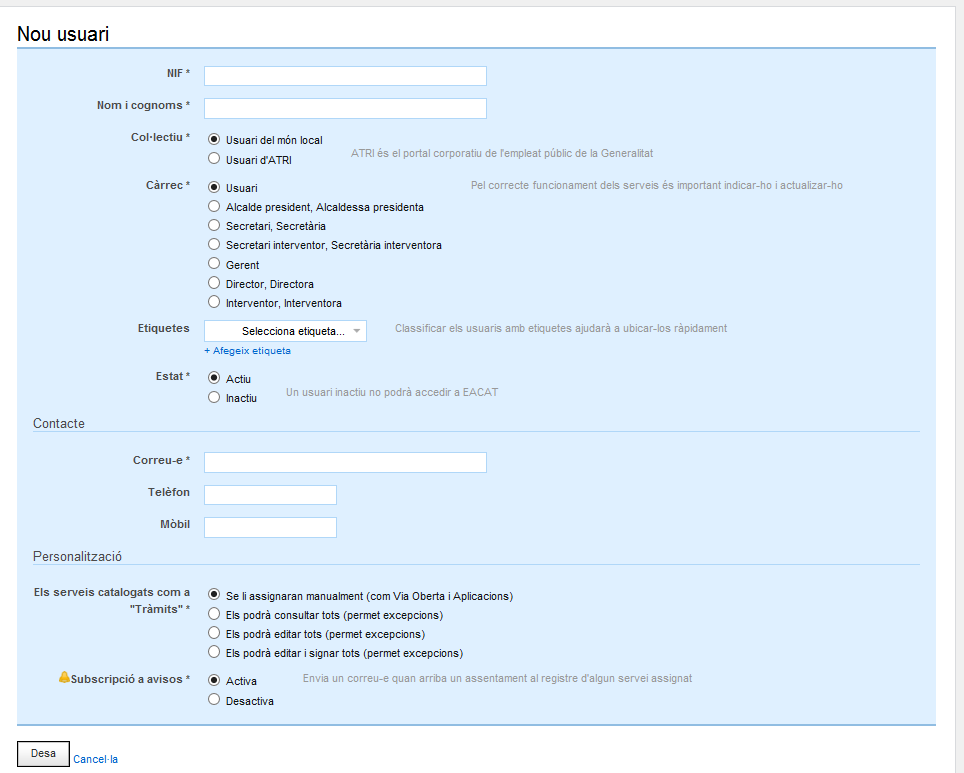This screenshot has height=773, width=964.
Task: Choose Alcalde president, Alcaldessa presidenta
Action: click(x=214, y=206)
